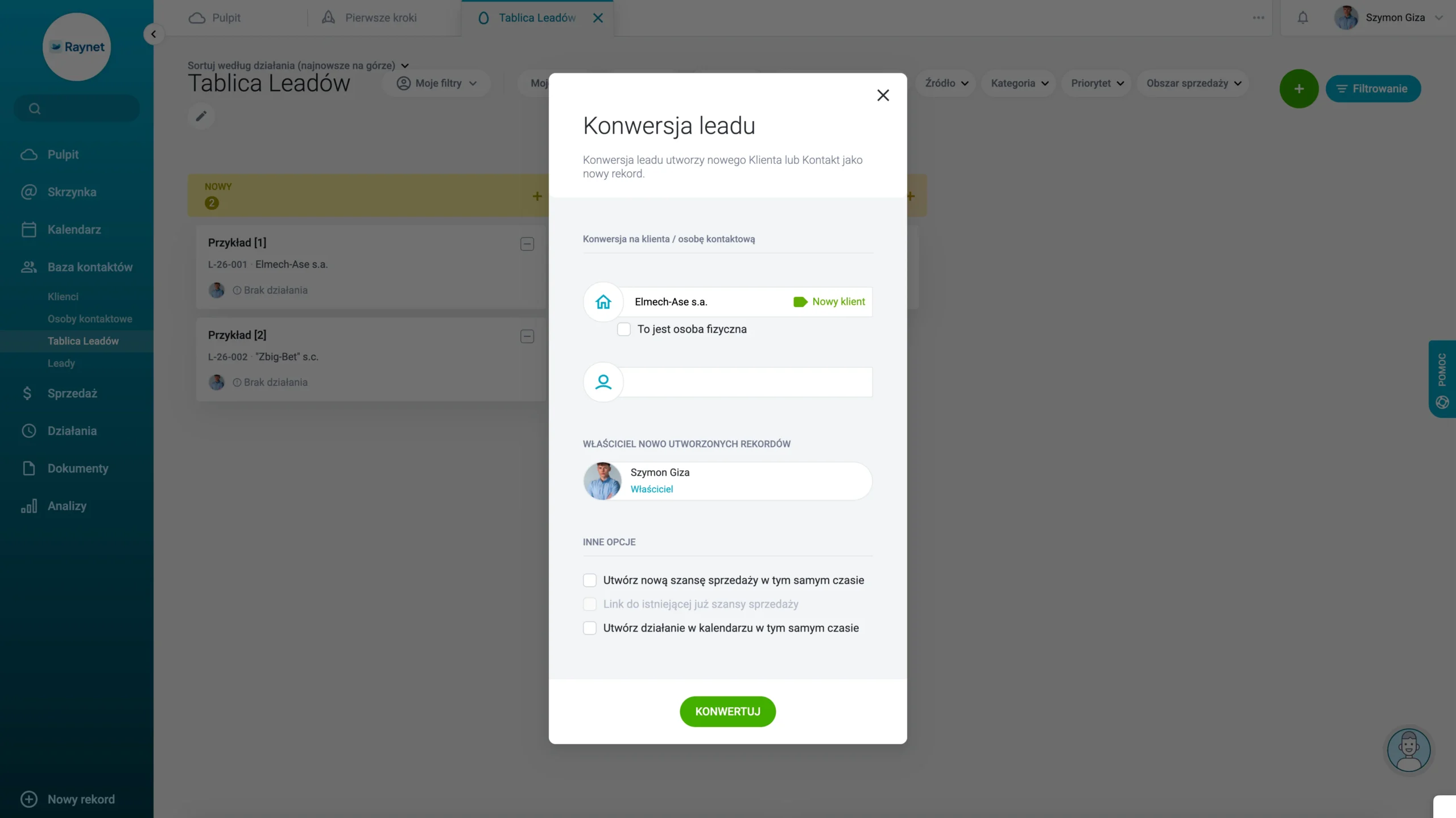Open the POMOC help side tab
The image size is (1456, 818).
1442,379
